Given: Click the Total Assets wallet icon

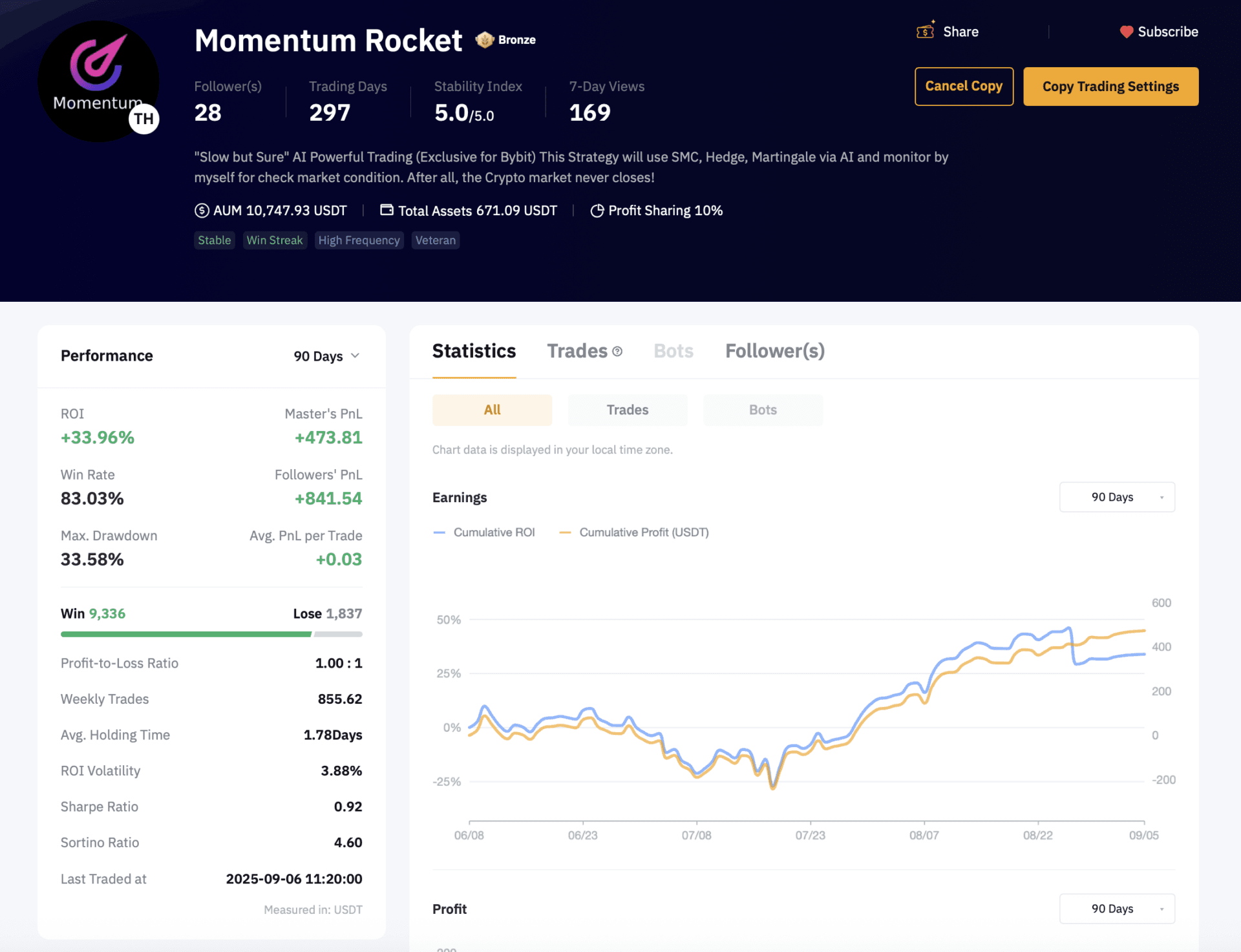Looking at the screenshot, I should tap(387, 210).
